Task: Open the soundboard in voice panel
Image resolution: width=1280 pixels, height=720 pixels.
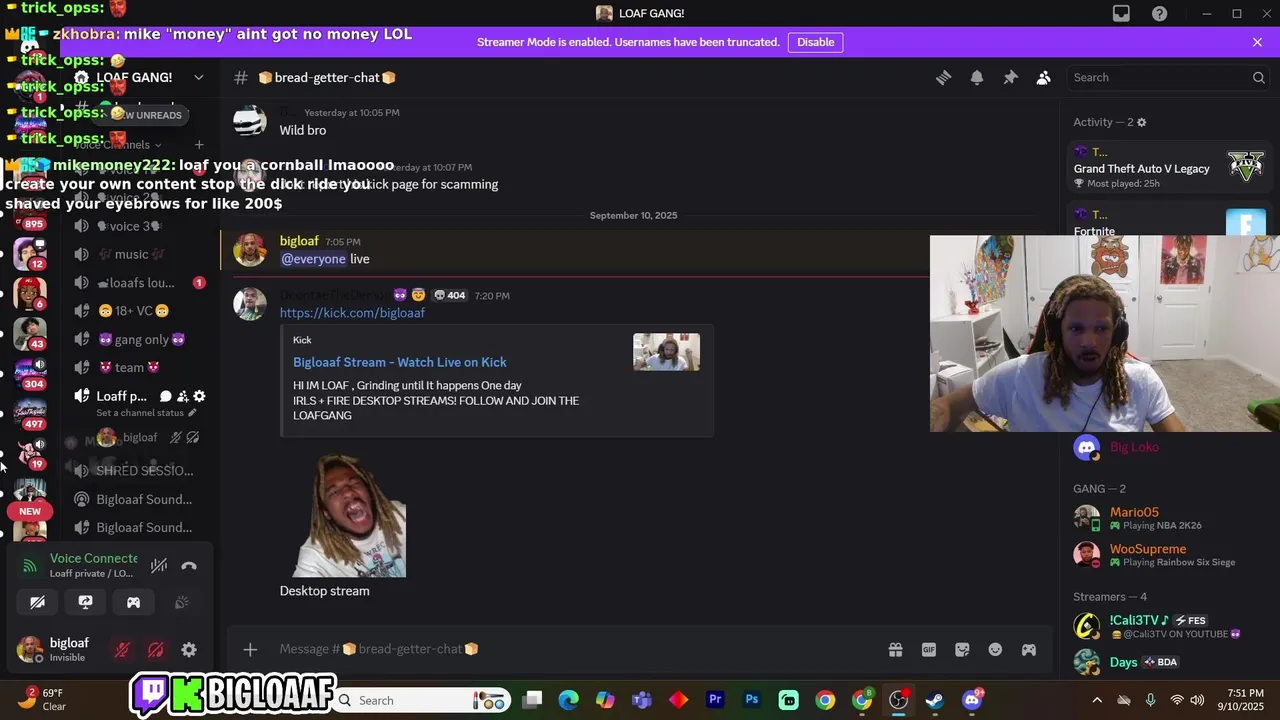Action: (x=181, y=602)
